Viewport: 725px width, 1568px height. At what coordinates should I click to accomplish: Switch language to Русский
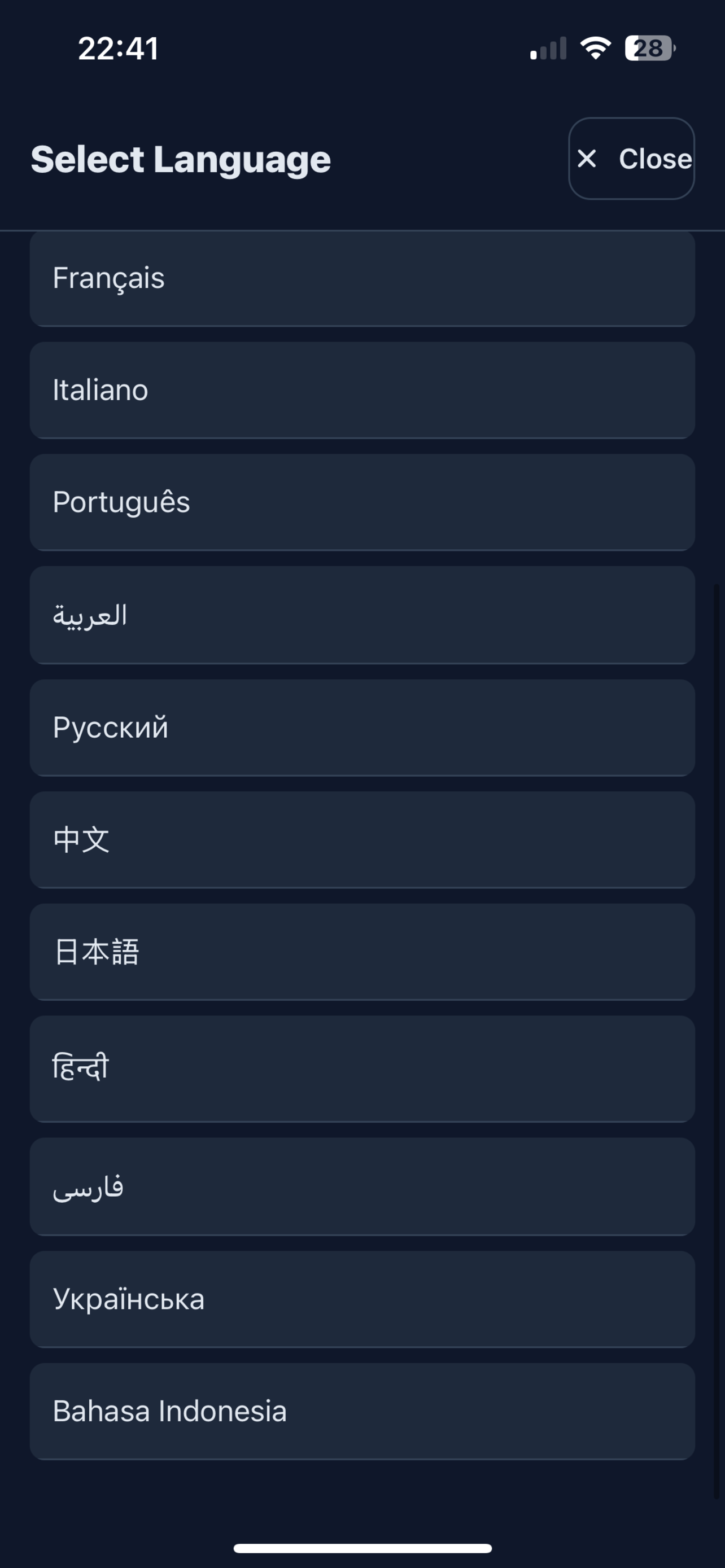pos(362,728)
